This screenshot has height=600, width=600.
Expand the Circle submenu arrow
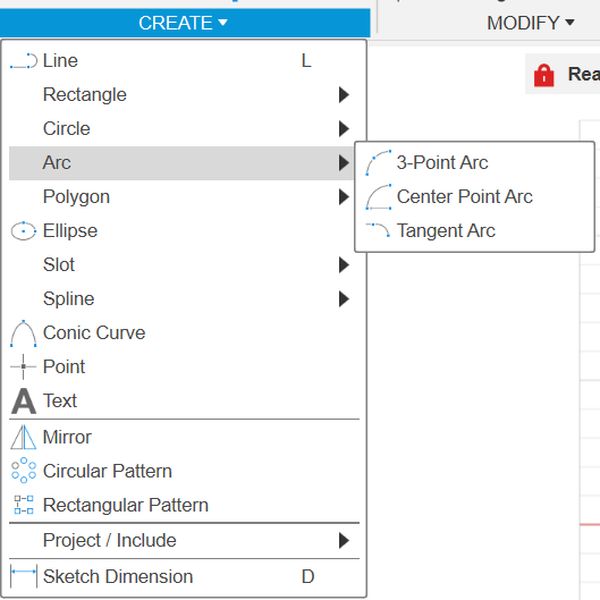point(344,129)
